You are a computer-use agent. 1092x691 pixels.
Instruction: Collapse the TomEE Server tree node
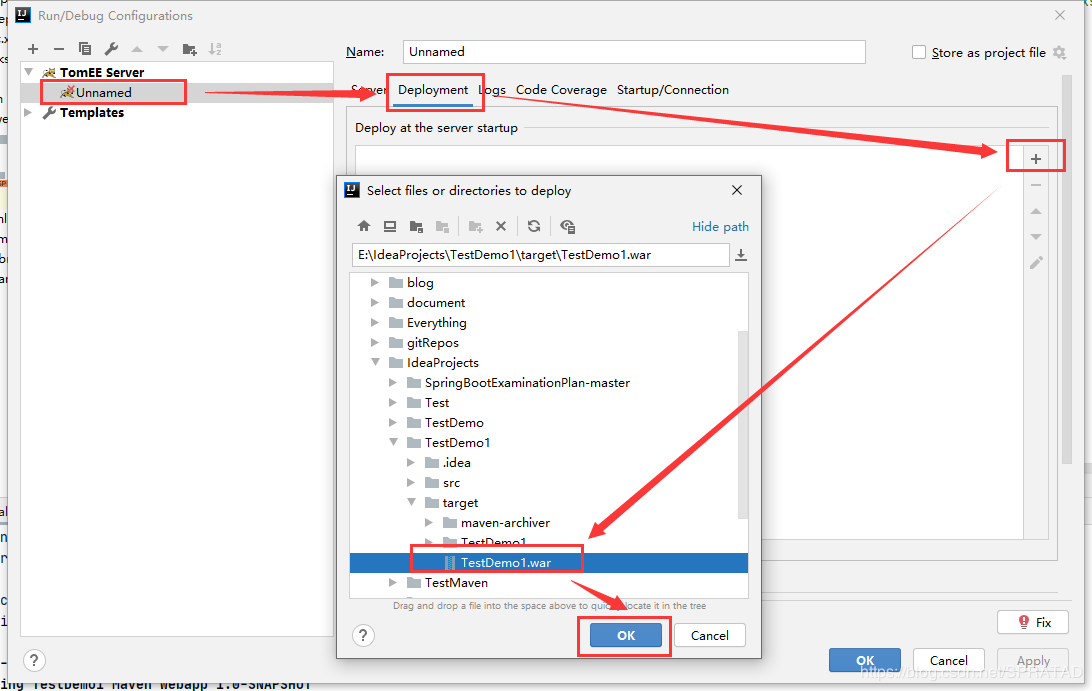pyautogui.click(x=28, y=72)
